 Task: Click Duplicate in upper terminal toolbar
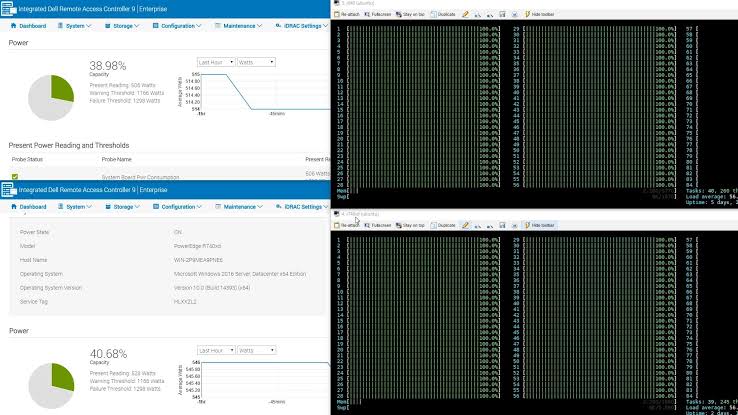tap(443, 15)
